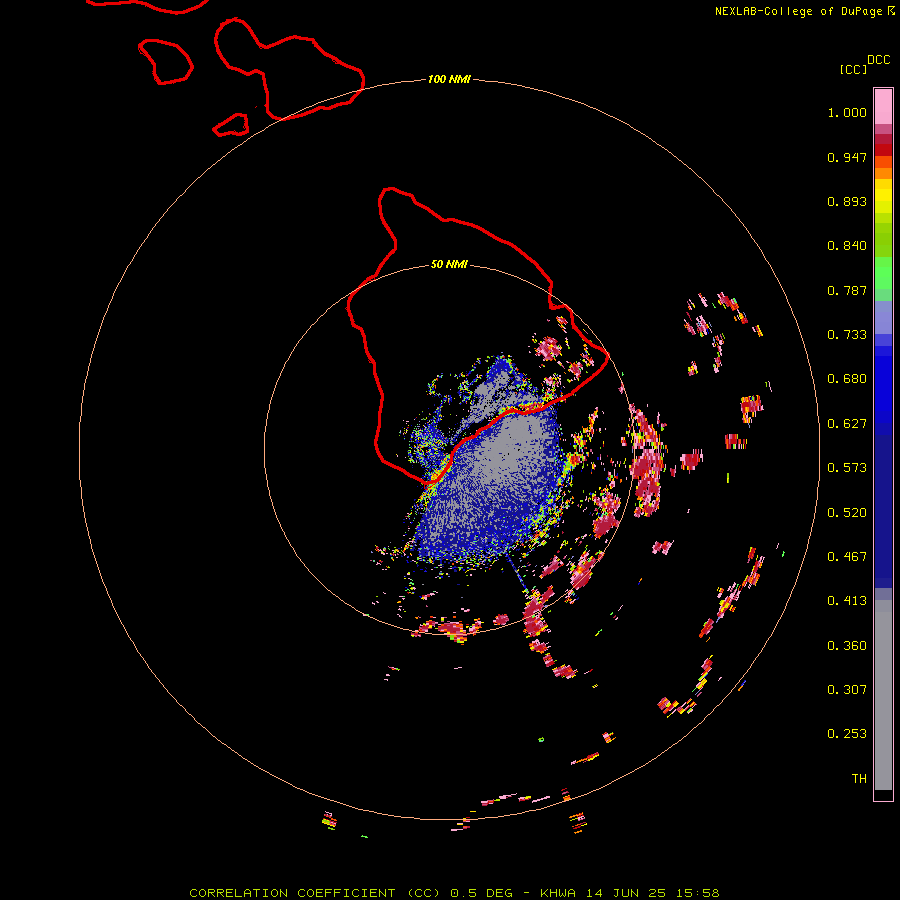Click the 1.000 scale value
The image size is (900, 900).
[x=847, y=112]
